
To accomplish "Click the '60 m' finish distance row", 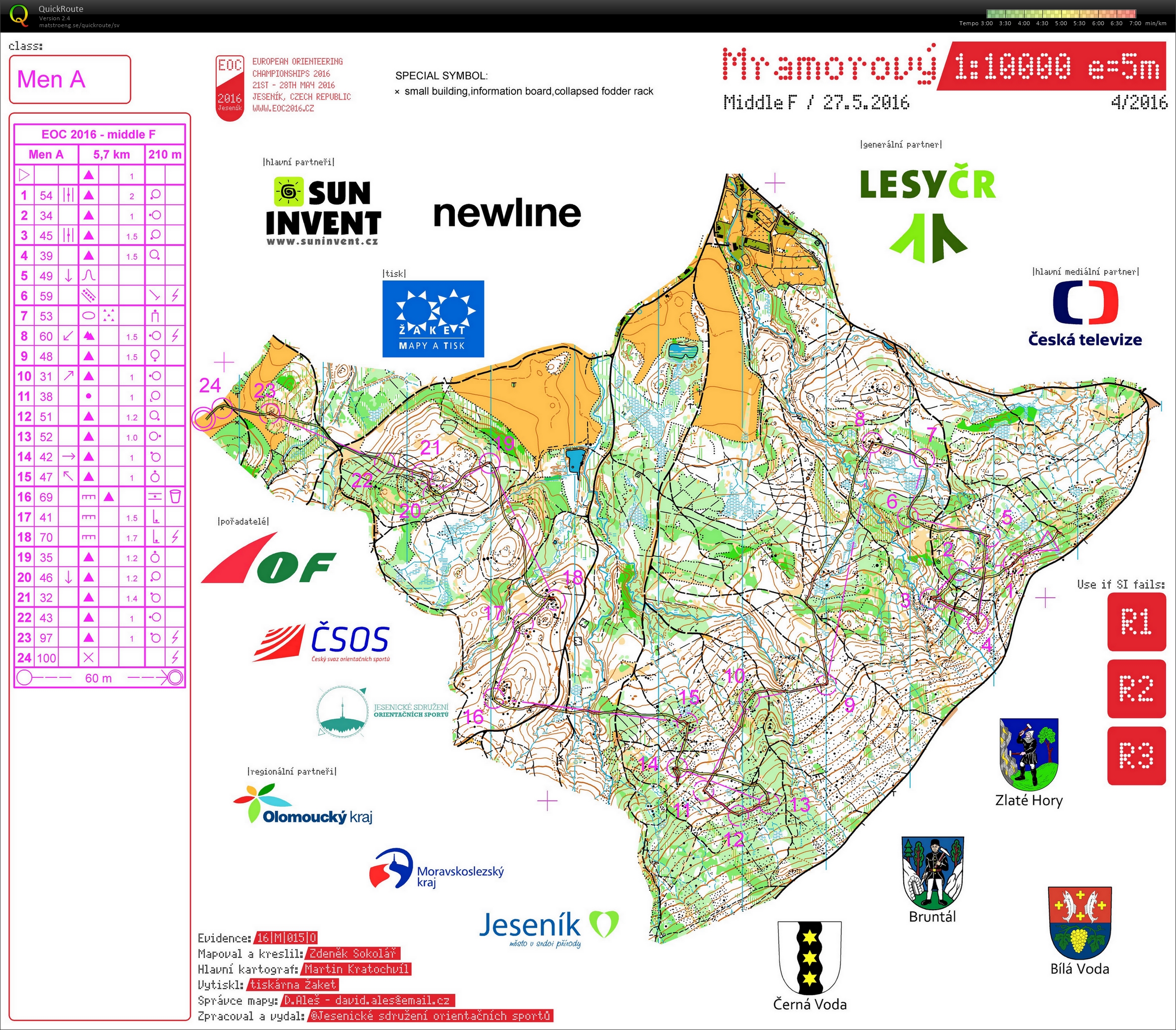I will (99, 678).
